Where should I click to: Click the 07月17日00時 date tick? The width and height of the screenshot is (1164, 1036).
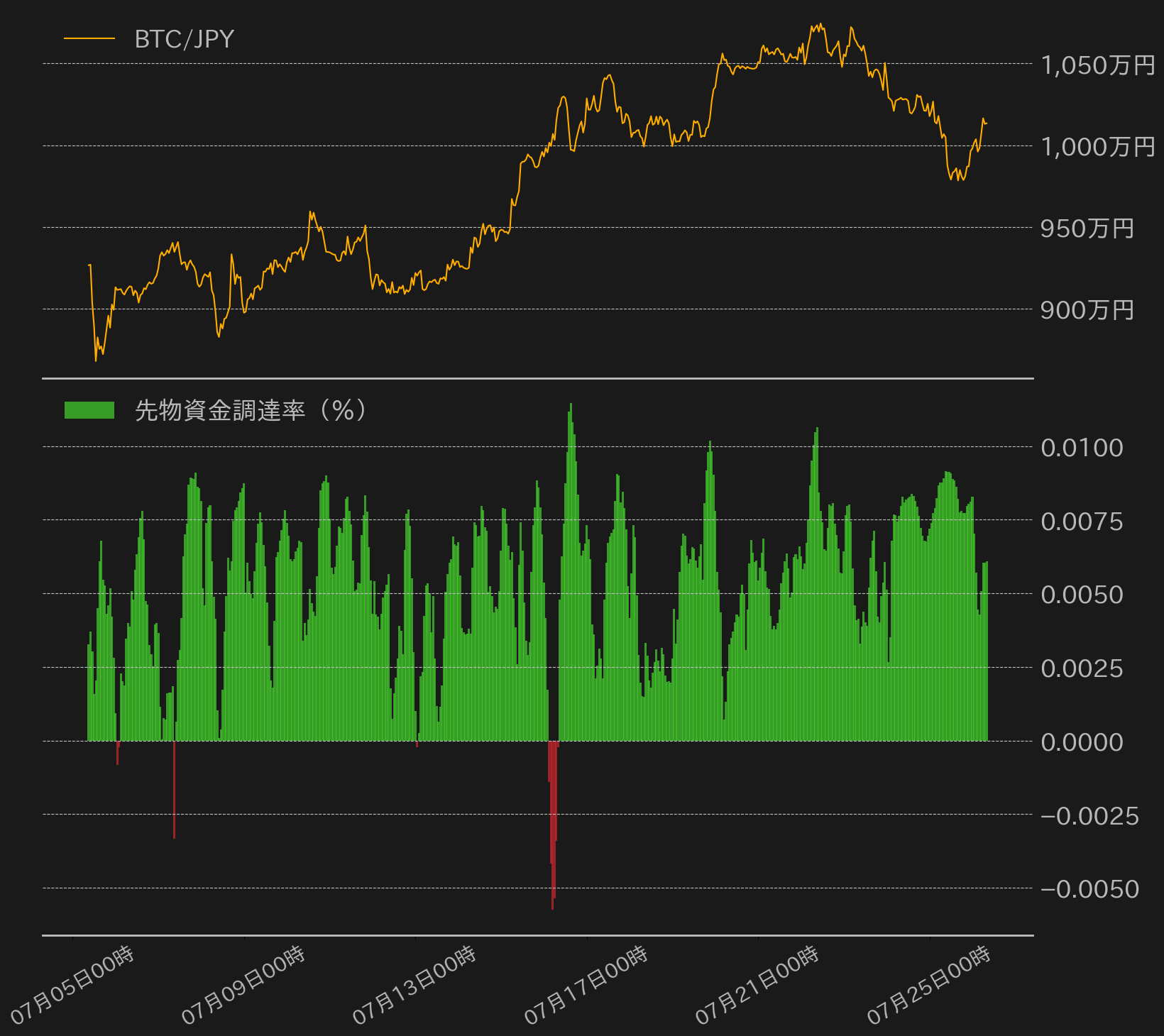[x=586, y=985]
